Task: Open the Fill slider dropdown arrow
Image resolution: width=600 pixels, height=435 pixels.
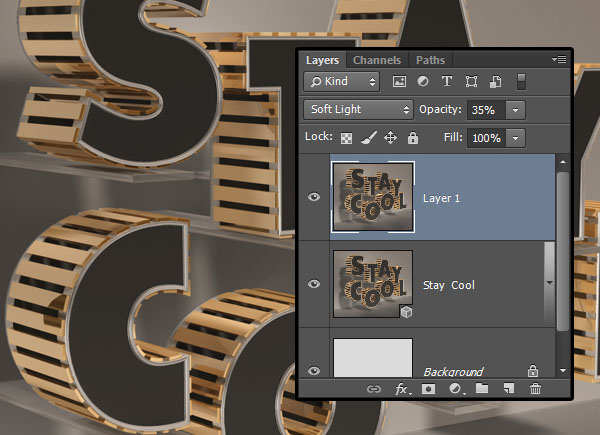Action: coord(515,138)
